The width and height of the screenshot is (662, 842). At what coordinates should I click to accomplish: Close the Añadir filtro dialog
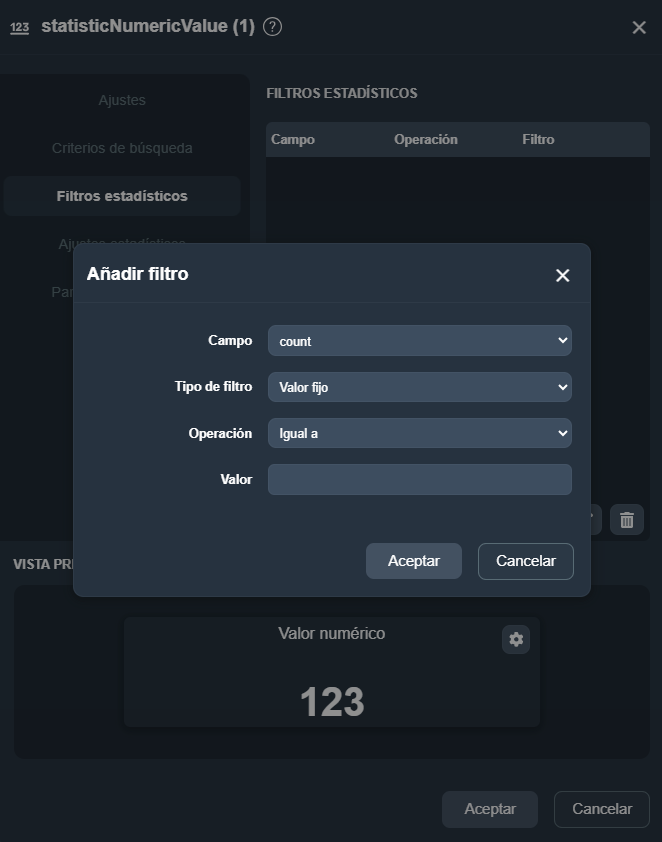pyautogui.click(x=562, y=275)
